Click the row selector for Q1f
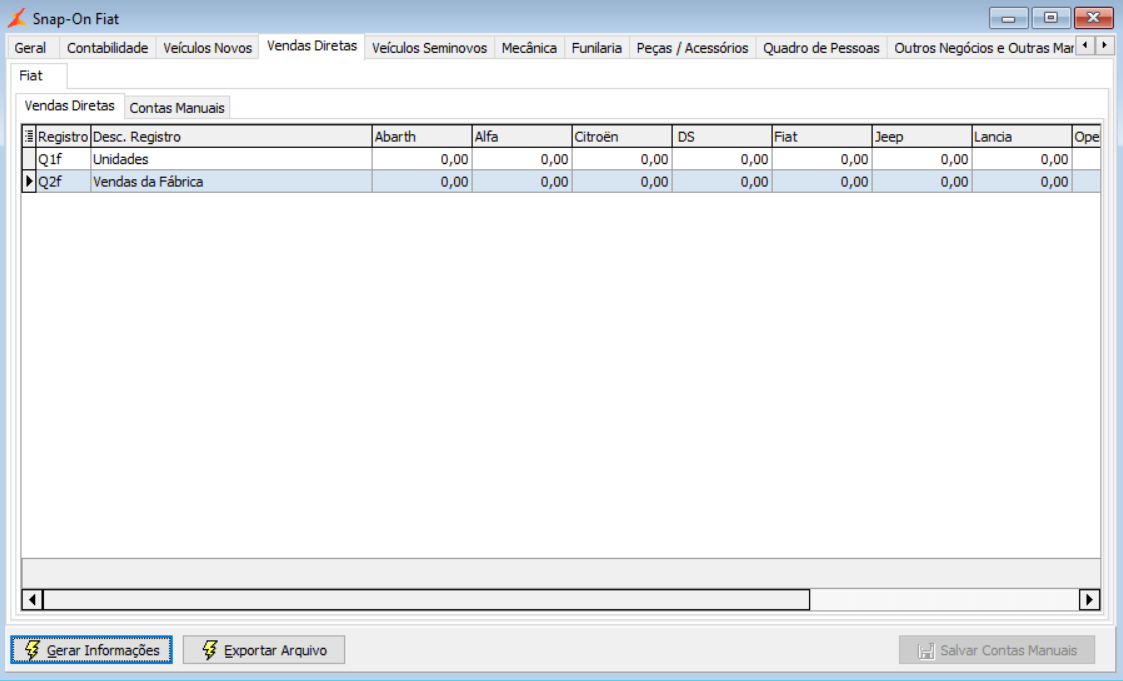This screenshot has width=1123, height=681. pos(29,159)
